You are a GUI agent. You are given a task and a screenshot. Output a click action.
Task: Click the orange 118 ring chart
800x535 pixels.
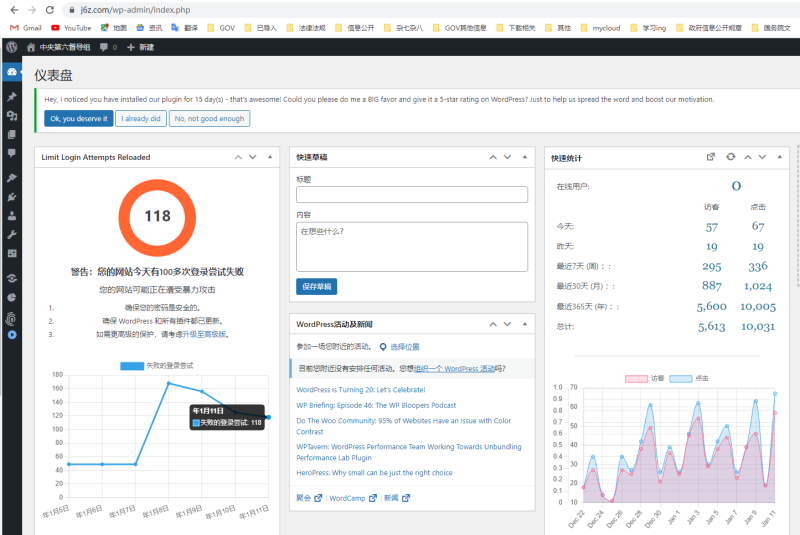pos(157,217)
